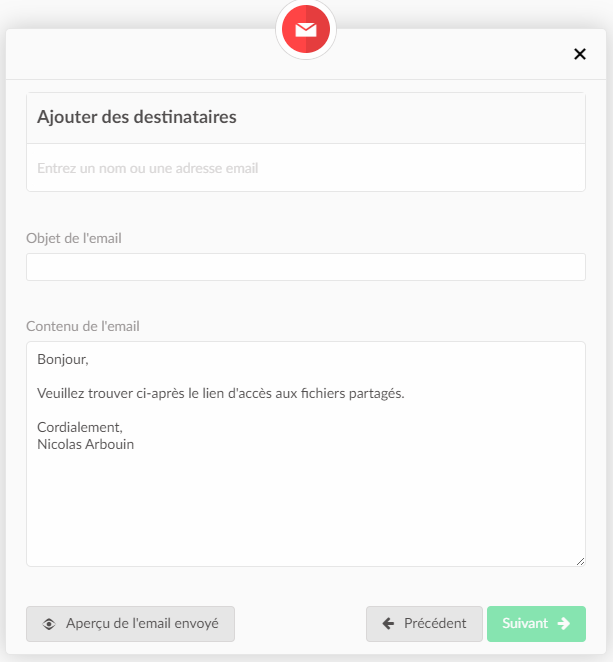Click the "Ajouter des destinataires" heading
The image size is (613, 662).
[x=137, y=117]
